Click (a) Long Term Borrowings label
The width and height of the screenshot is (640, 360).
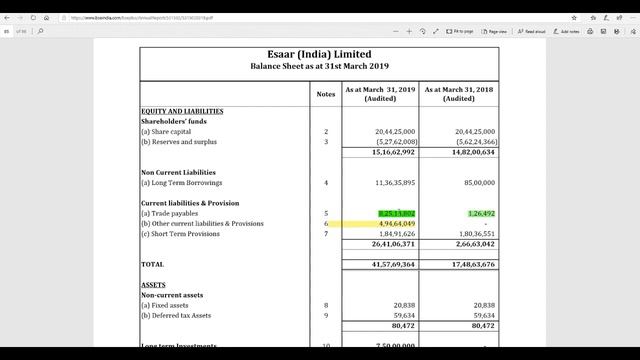point(182,183)
